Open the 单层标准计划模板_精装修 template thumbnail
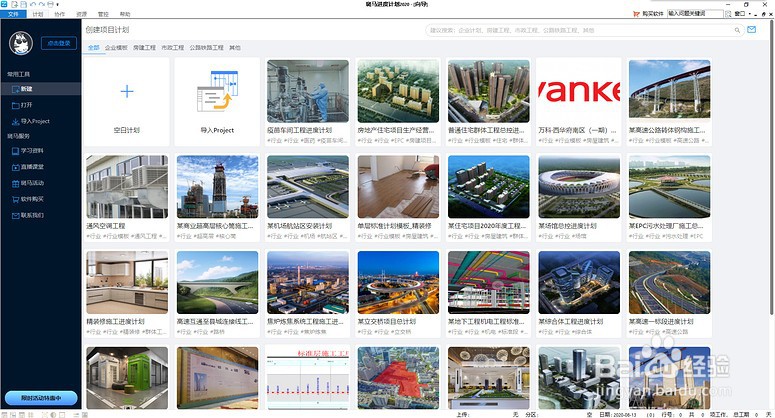This screenshot has width=775, height=418. coord(398,187)
